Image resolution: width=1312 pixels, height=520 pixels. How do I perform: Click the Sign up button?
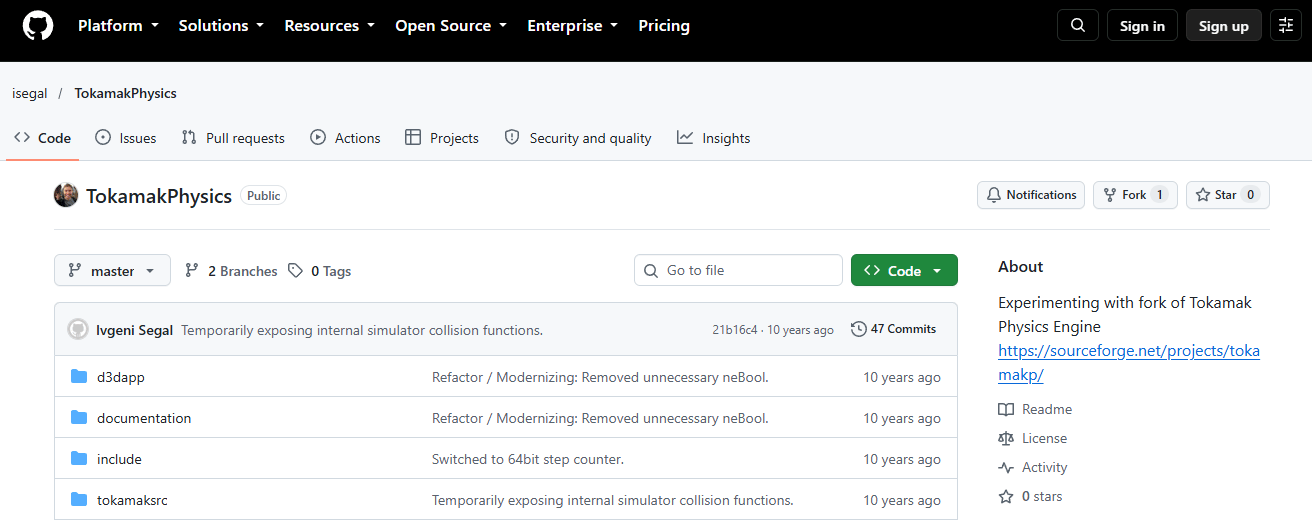(1224, 26)
